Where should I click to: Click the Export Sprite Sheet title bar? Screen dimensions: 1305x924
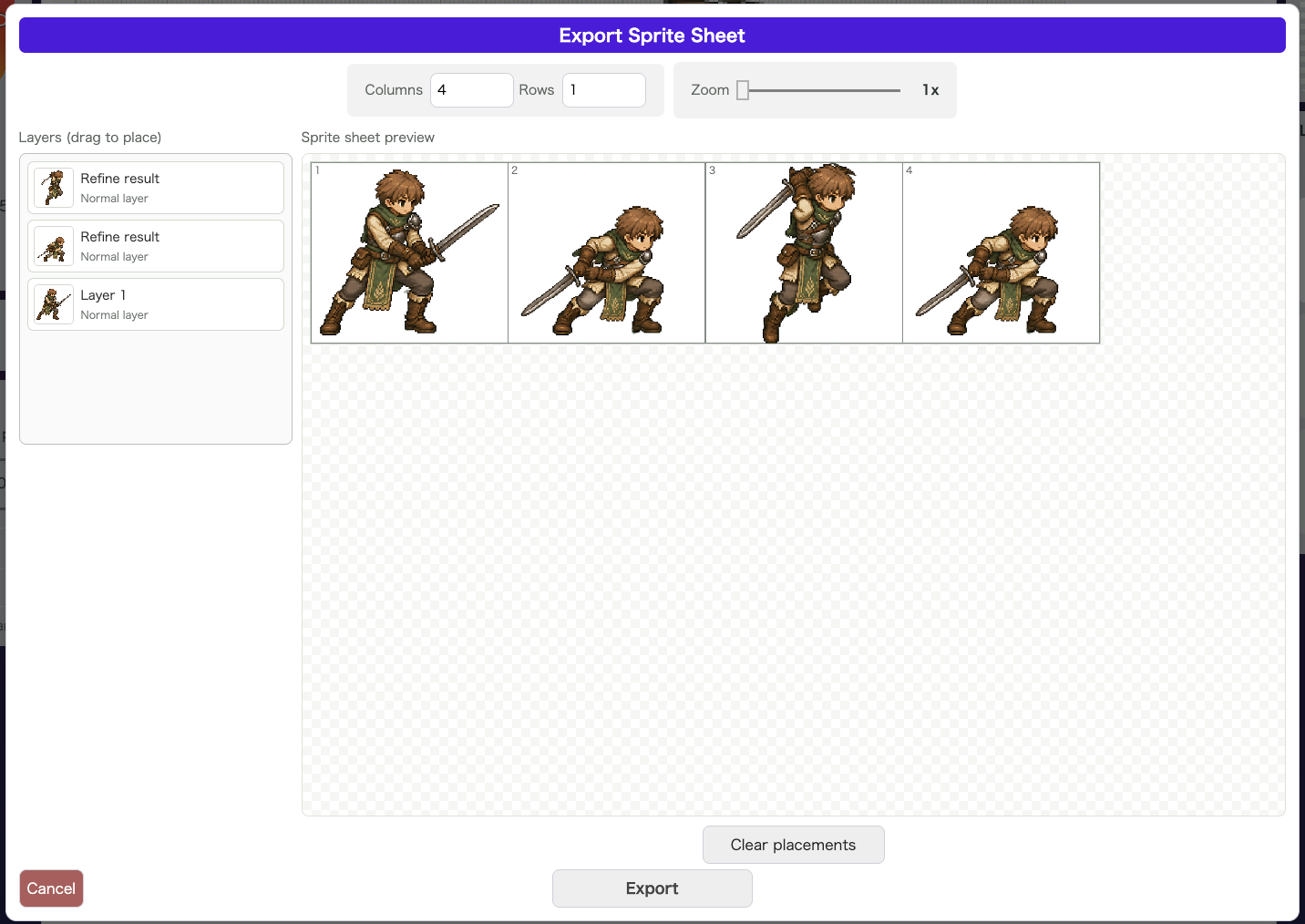(x=652, y=36)
